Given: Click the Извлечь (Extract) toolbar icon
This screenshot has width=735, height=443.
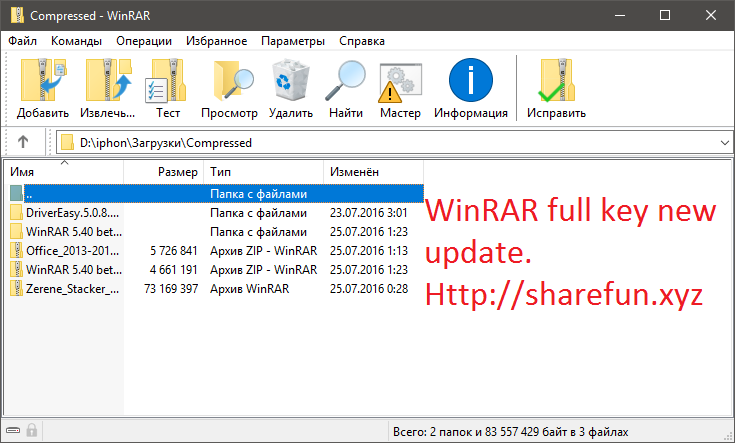Looking at the screenshot, I should pyautogui.click(x=108, y=80).
